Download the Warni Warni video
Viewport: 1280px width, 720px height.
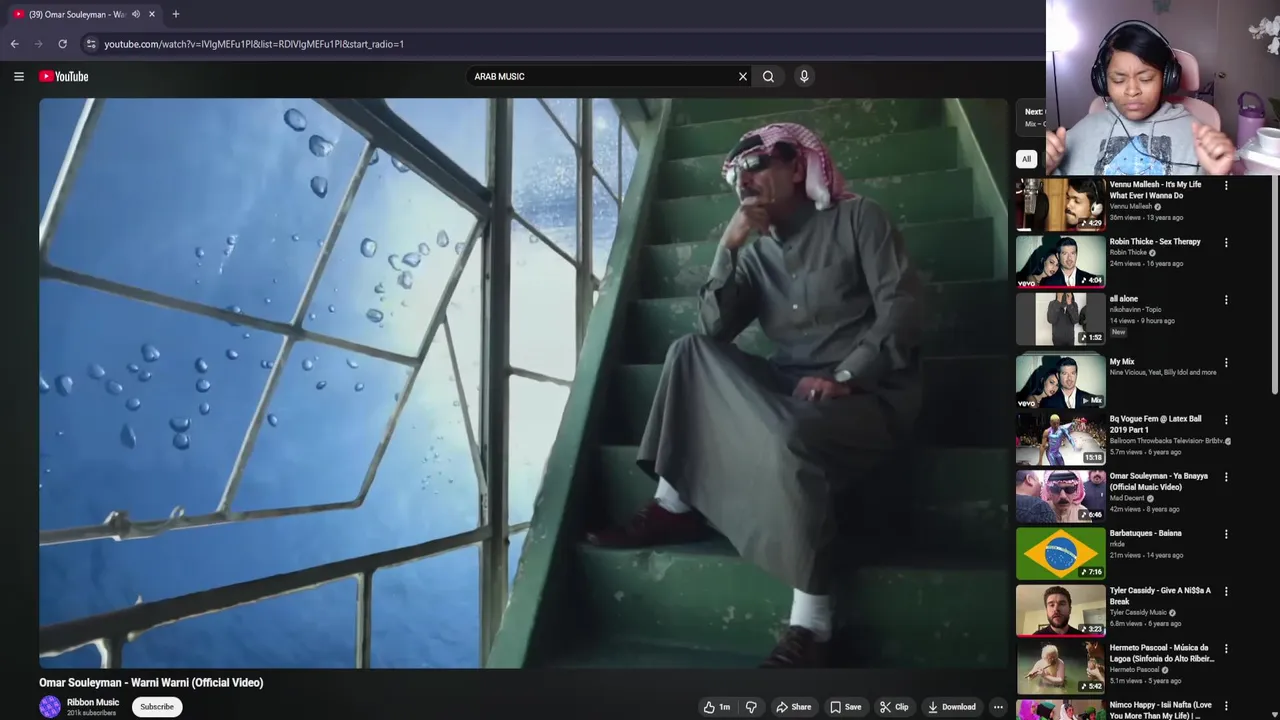click(x=952, y=707)
